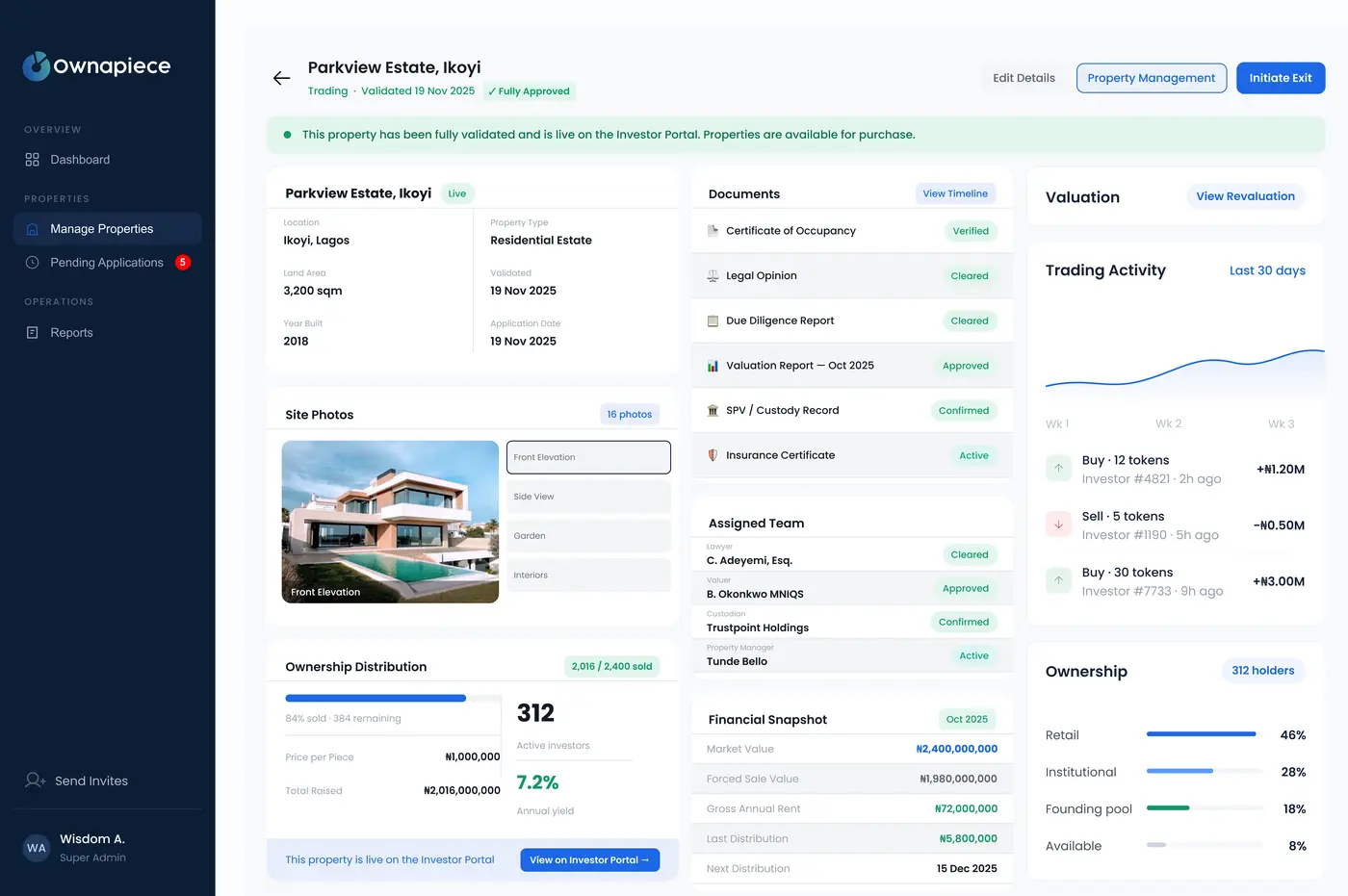1348x896 pixels.
Task: Click the Trading Activity line chart
Action: tap(1185, 373)
